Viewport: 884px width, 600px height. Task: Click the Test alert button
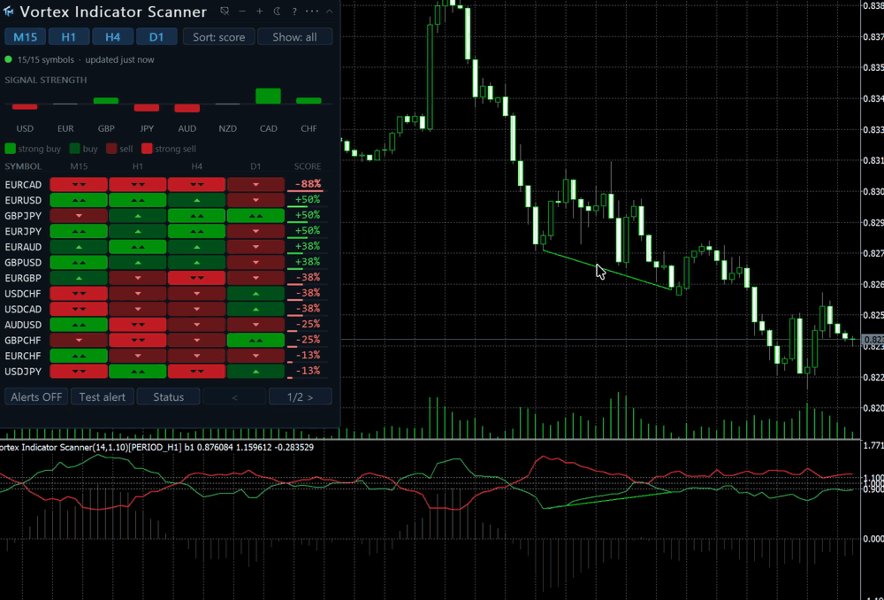[x=102, y=397]
